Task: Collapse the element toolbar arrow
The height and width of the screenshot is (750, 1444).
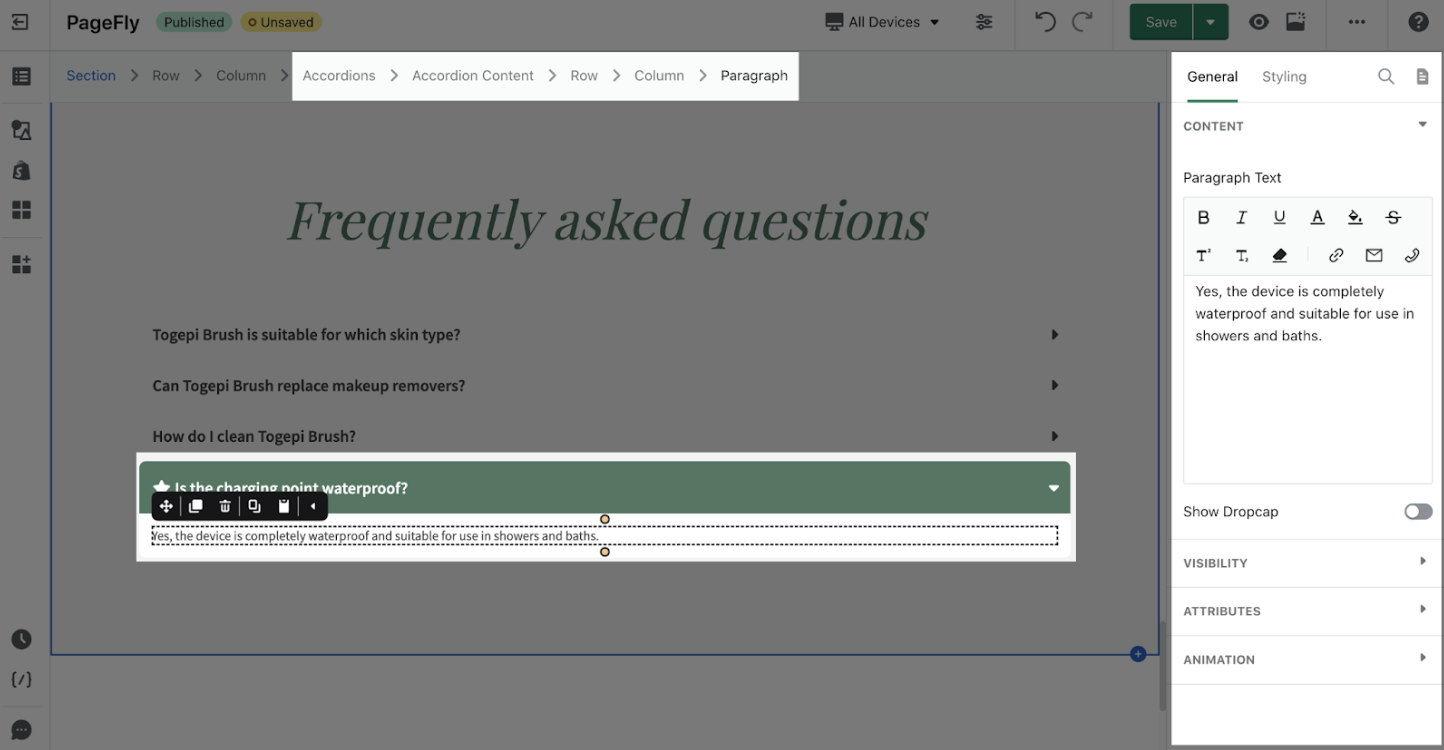Action: click(313, 506)
